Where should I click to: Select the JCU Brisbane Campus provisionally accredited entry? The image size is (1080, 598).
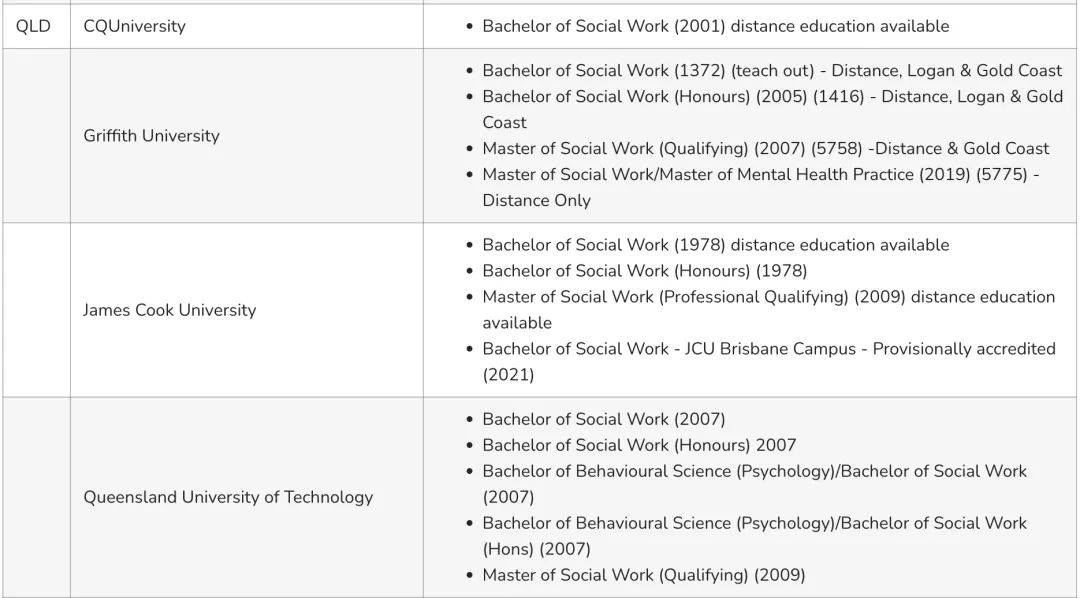pos(768,349)
